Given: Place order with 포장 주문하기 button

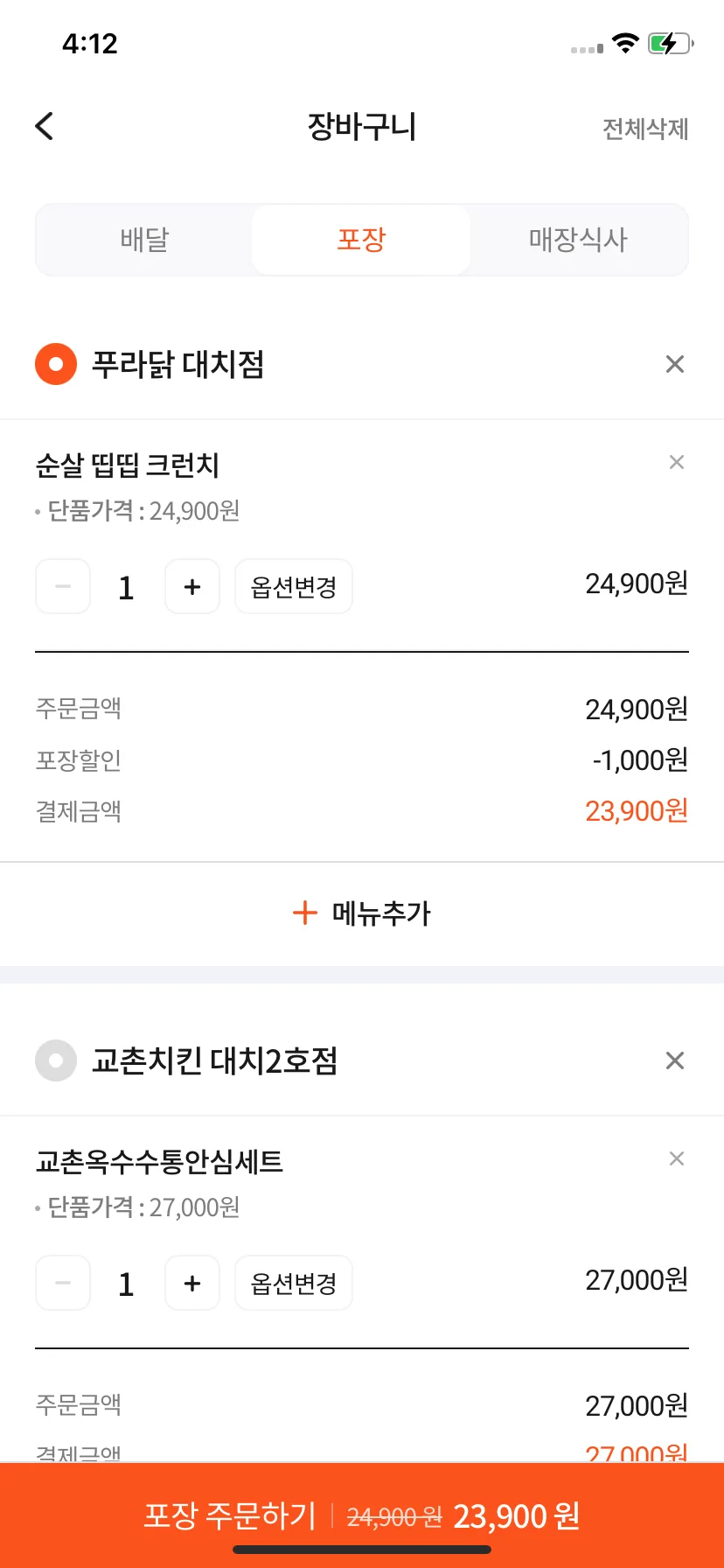Looking at the screenshot, I should point(362,1515).
